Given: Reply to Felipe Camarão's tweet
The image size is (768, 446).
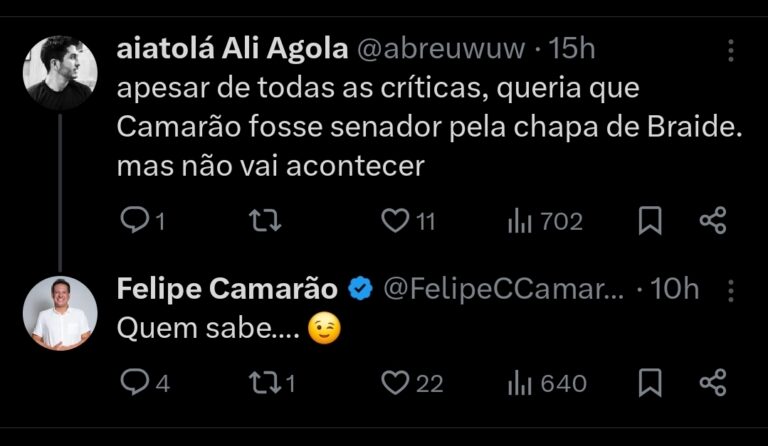Looking at the screenshot, I should [x=134, y=382].
